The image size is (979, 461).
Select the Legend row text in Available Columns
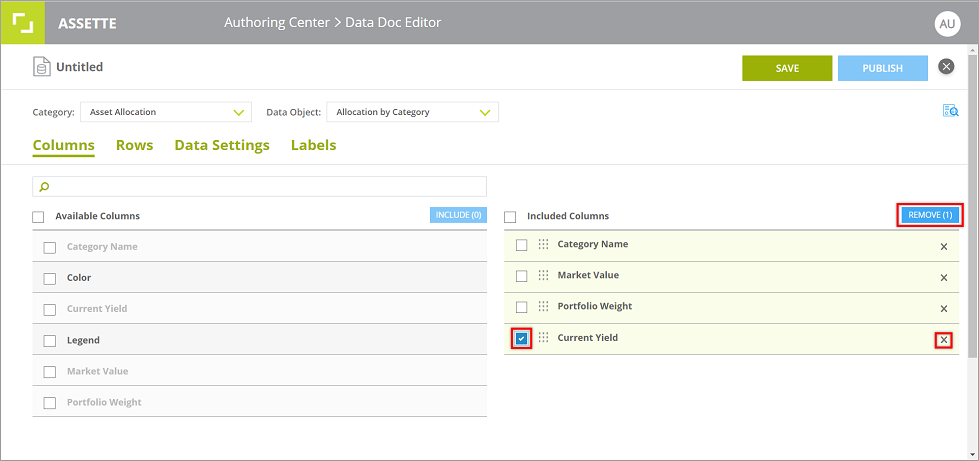[83, 340]
